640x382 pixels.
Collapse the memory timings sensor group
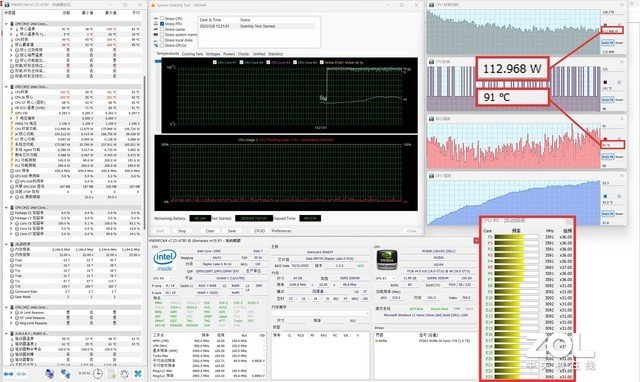6,244
